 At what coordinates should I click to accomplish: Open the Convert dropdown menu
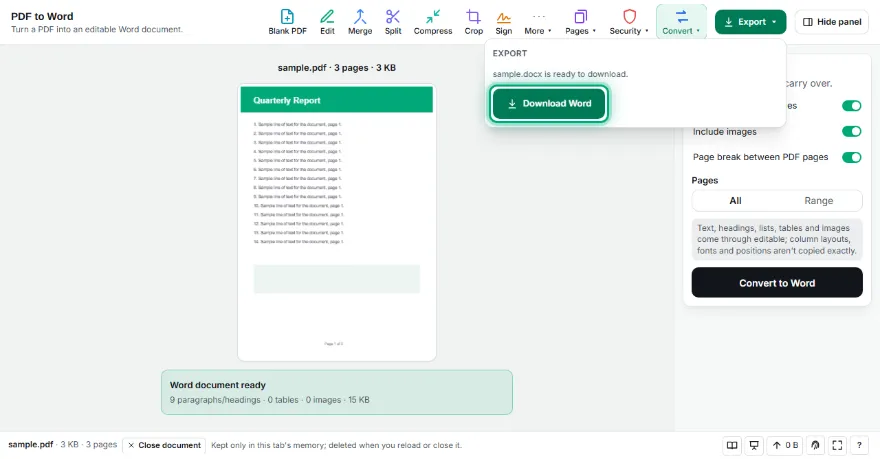click(x=681, y=22)
